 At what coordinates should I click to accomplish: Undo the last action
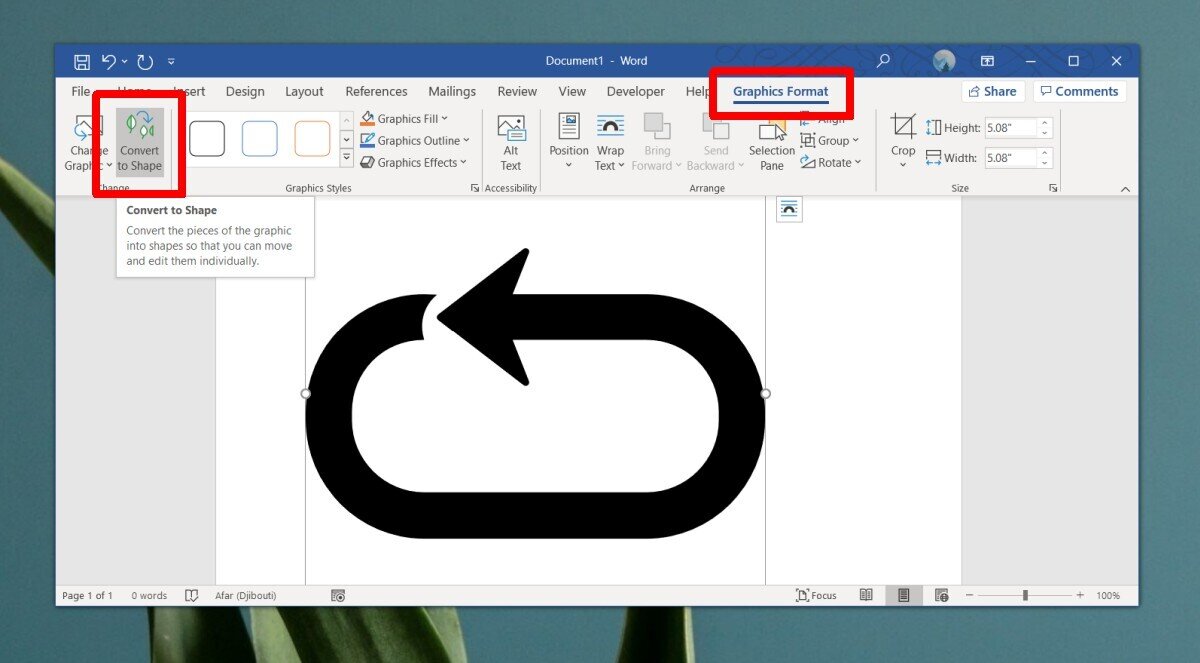pyautogui.click(x=107, y=61)
